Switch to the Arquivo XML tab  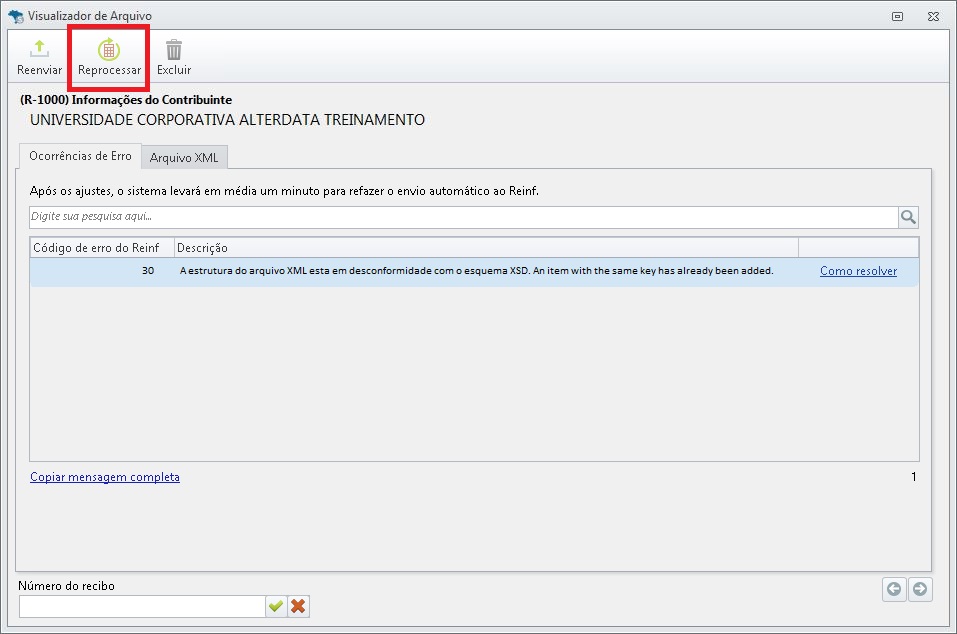click(x=184, y=157)
